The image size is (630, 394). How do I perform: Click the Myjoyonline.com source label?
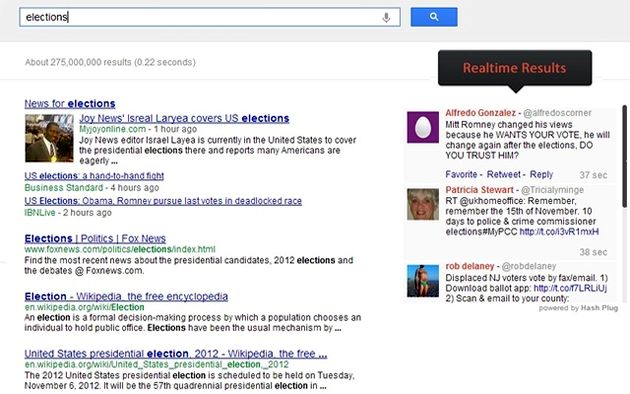click(x=112, y=129)
